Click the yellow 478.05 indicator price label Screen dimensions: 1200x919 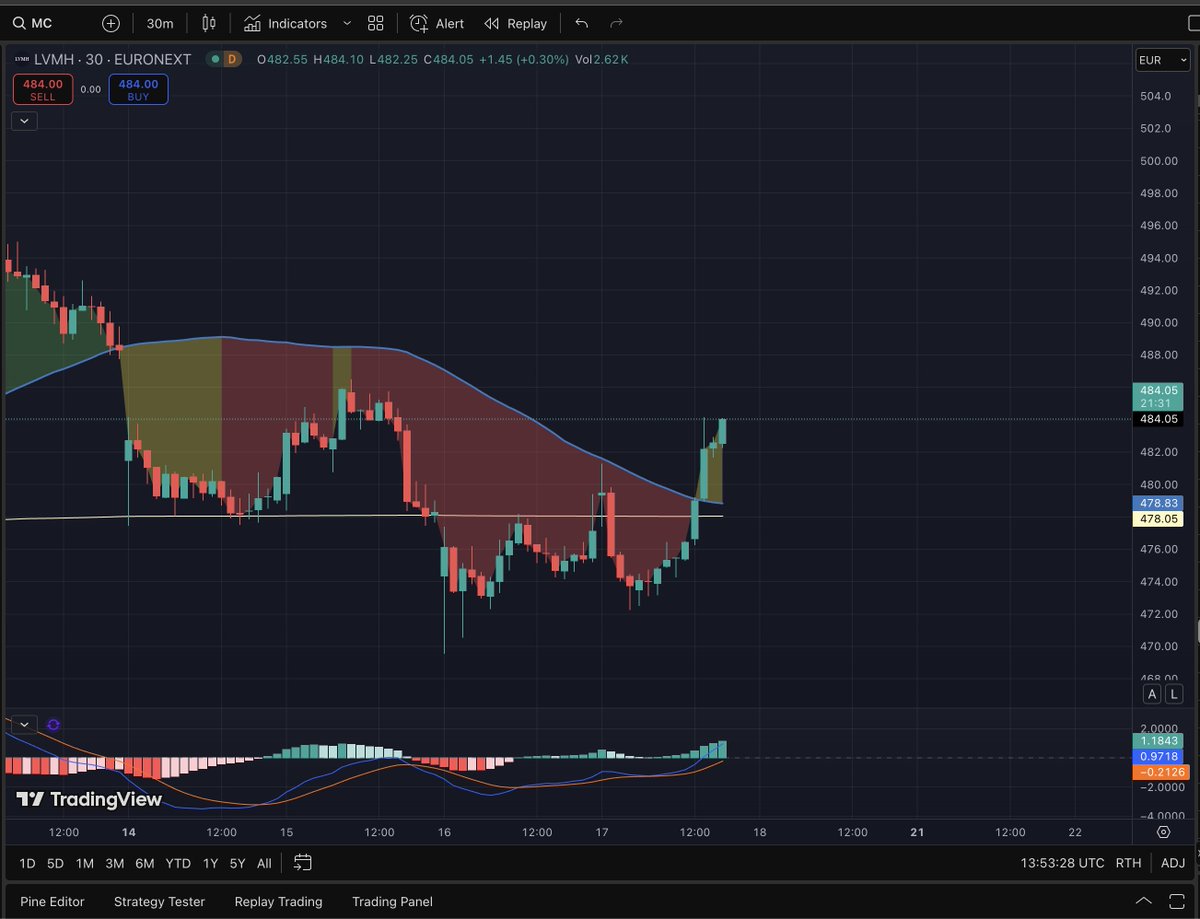click(1157, 519)
